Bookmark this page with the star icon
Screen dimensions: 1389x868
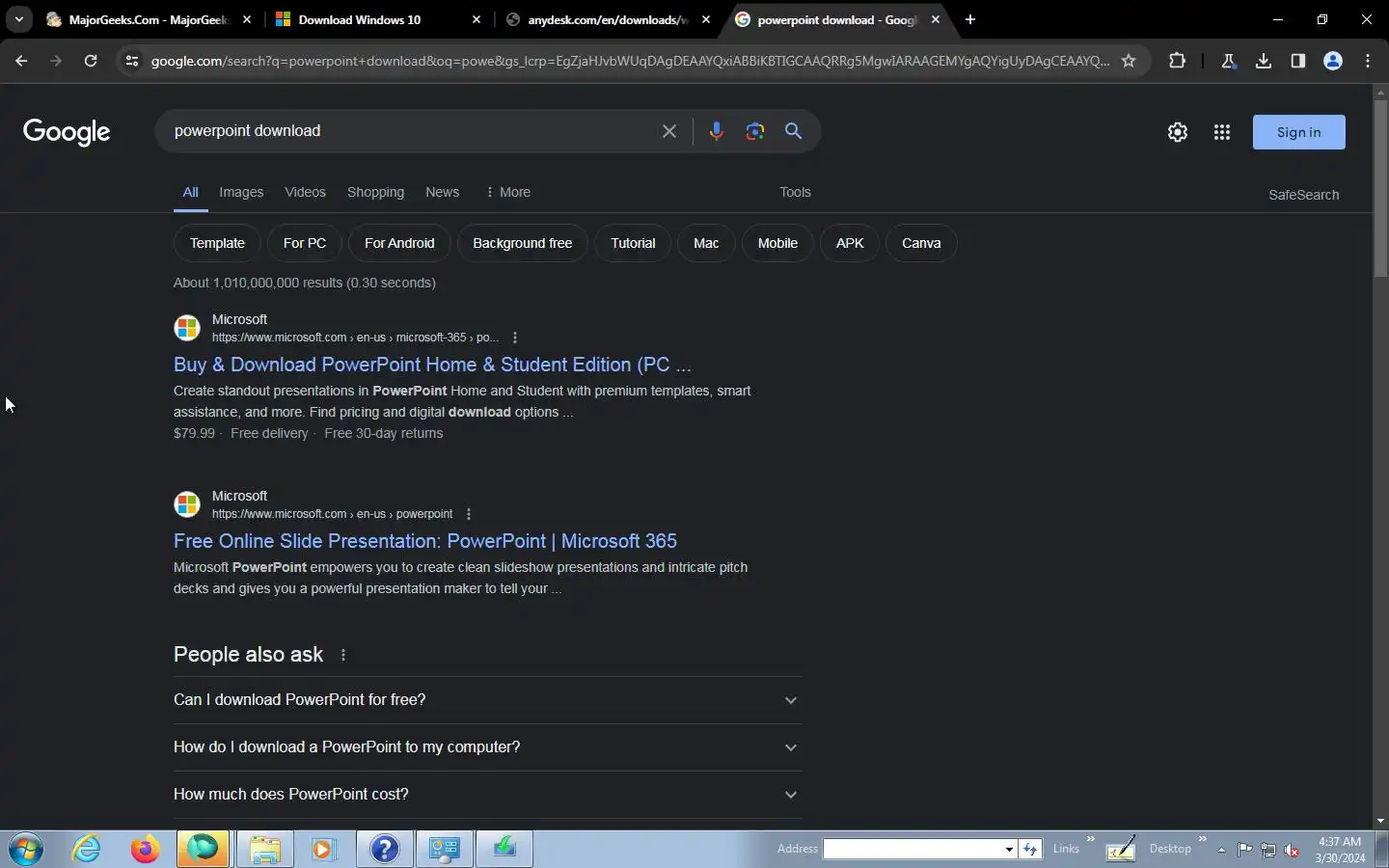tap(1129, 61)
